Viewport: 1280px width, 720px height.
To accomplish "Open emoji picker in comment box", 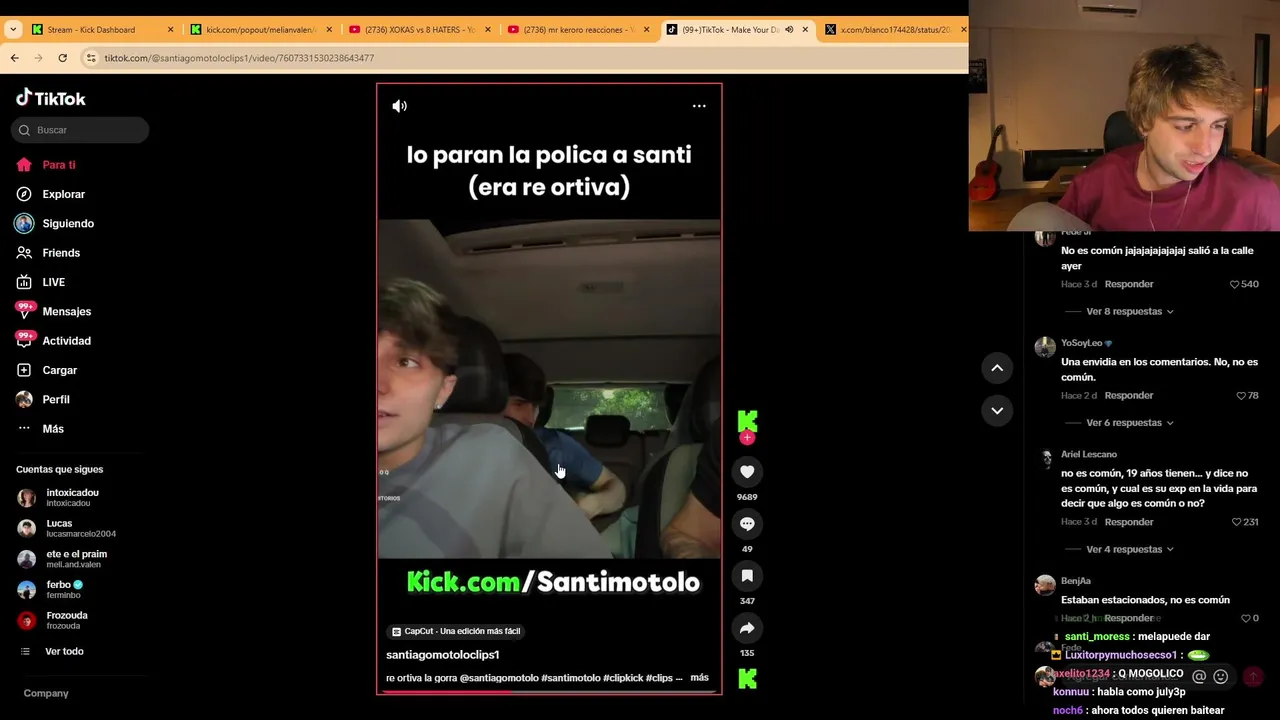I will (1220, 677).
